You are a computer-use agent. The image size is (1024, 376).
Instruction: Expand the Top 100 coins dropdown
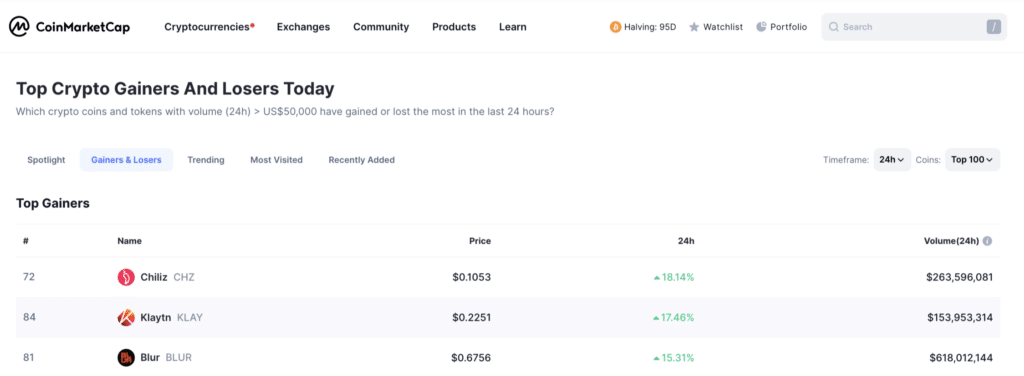[972, 160]
